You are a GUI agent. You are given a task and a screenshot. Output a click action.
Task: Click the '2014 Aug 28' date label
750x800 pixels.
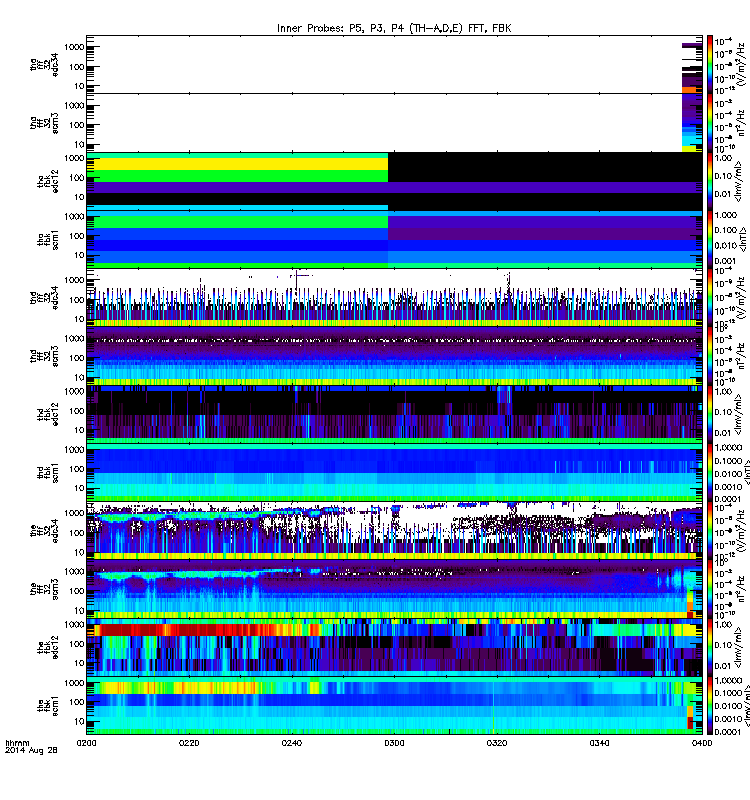point(31,751)
